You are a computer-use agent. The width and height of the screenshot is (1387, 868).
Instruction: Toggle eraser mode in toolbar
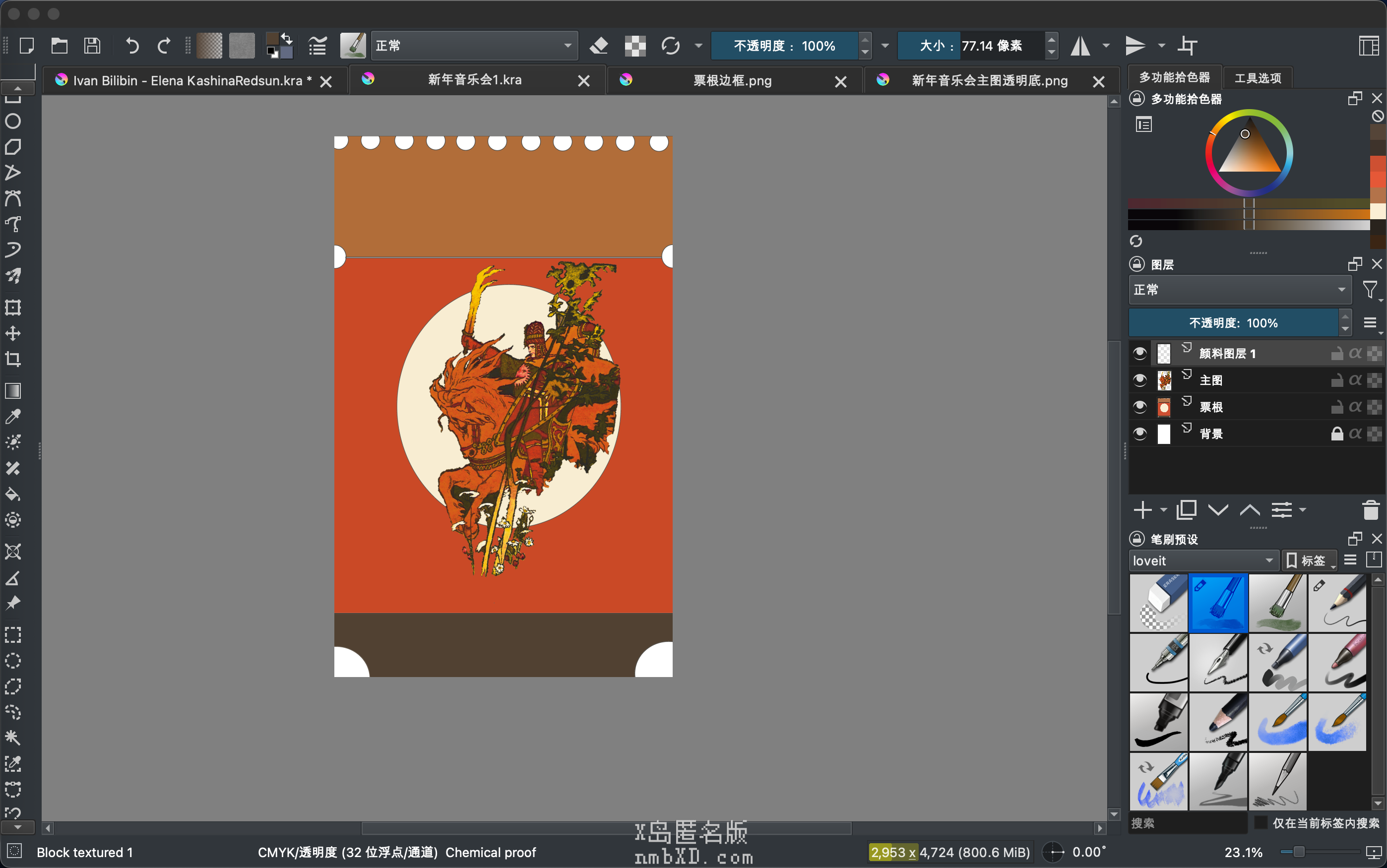pos(599,45)
